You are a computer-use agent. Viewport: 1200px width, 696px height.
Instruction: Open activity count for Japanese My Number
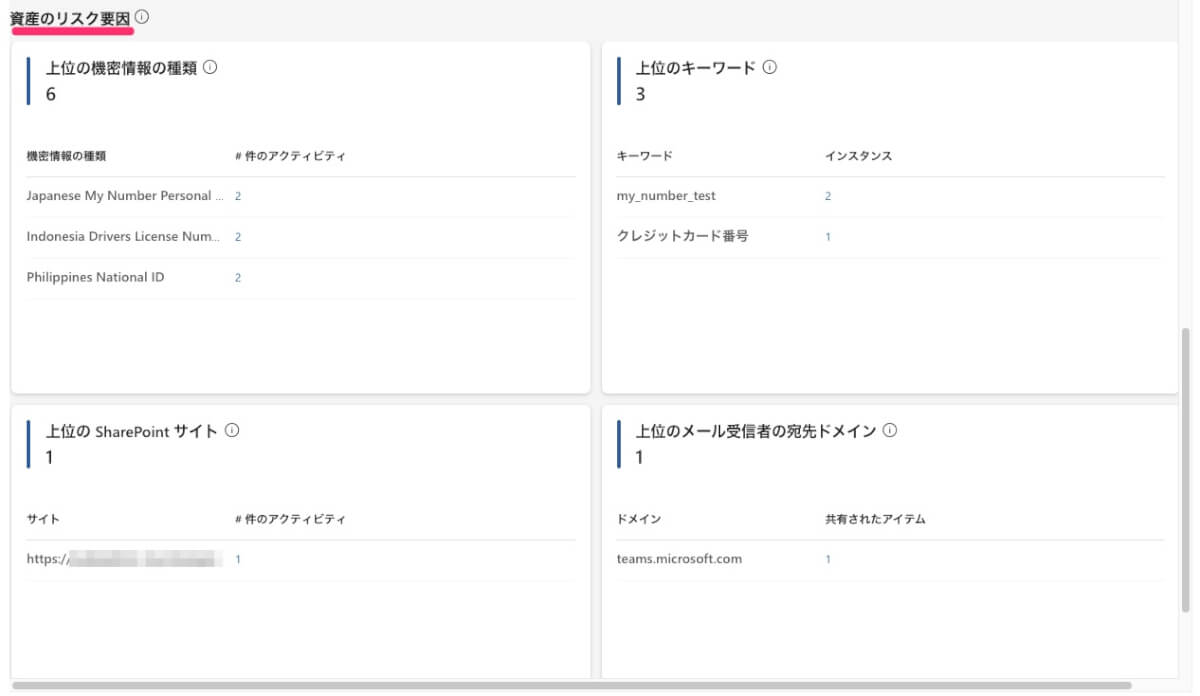click(x=238, y=196)
